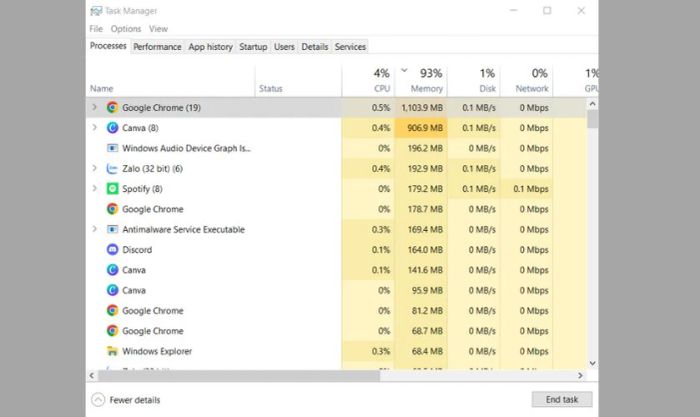
Task: Click the Chrome icon in the 68.7 MB row
Action: pos(112,331)
